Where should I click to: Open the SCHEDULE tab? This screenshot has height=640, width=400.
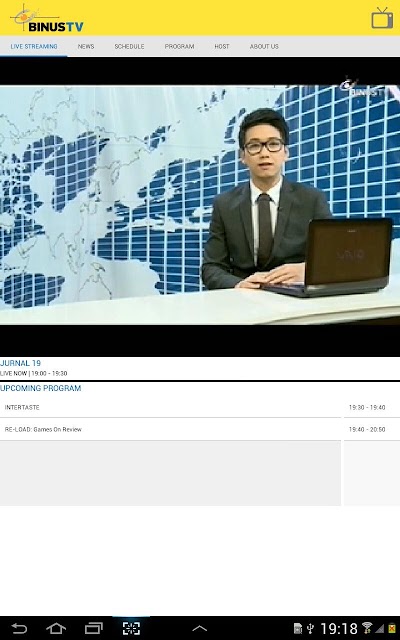(129, 47)
